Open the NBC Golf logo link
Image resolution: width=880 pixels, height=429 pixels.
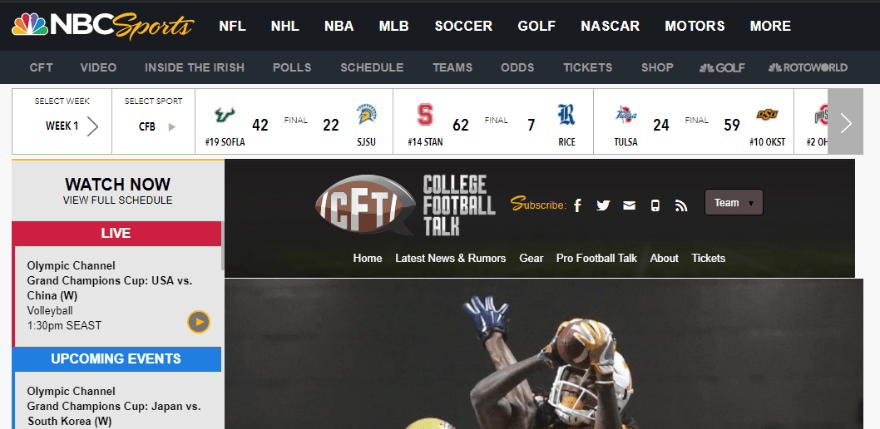click(722, 68)
